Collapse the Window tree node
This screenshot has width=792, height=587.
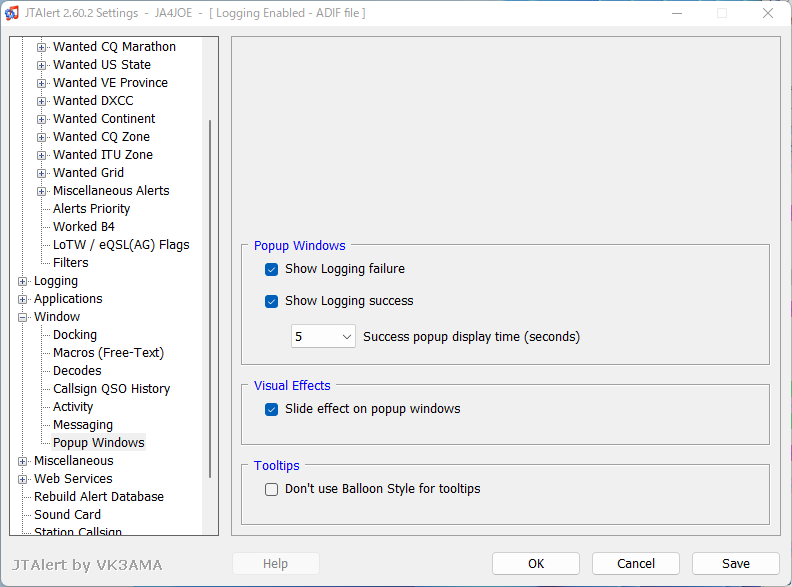click(22, 318)
